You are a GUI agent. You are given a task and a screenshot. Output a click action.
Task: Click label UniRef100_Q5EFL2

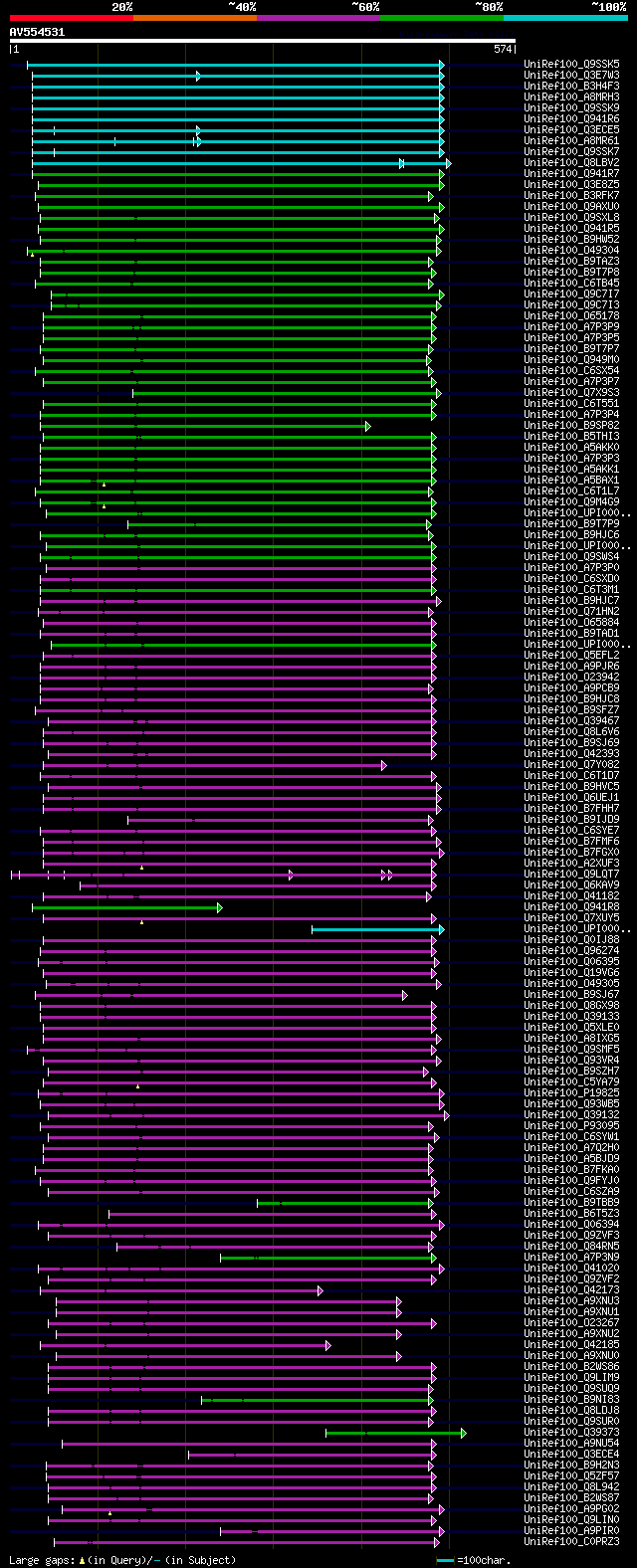[571, 655]
